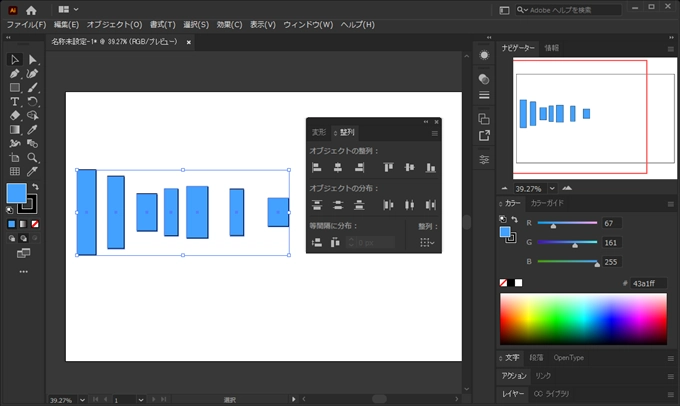Click the hex color field 43a1ff

[648, 283]
